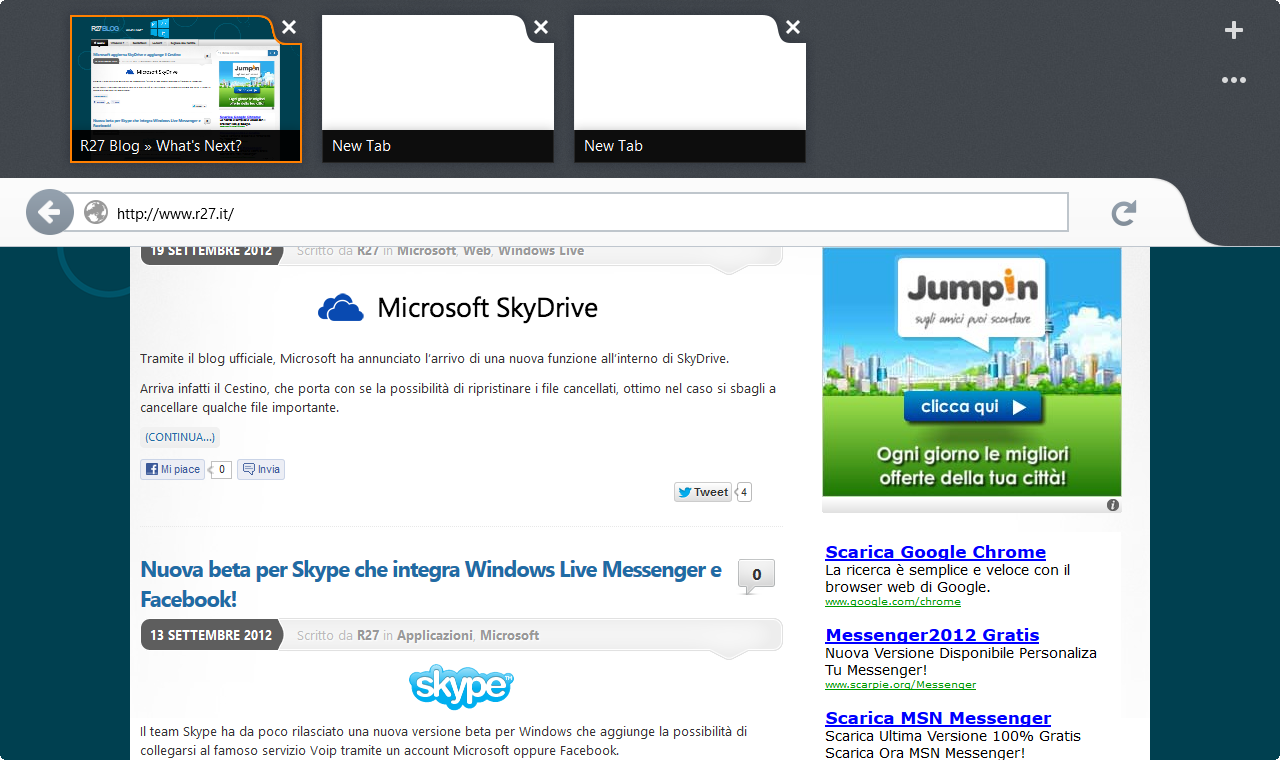
Task: Click the ad info 'i' icon
Action: click(1113, 505)
